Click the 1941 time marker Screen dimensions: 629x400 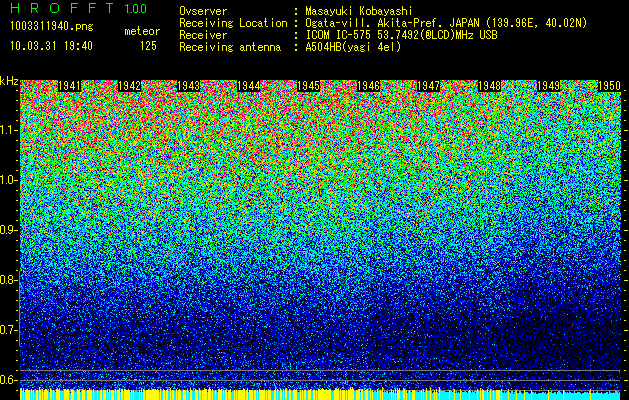69,86
